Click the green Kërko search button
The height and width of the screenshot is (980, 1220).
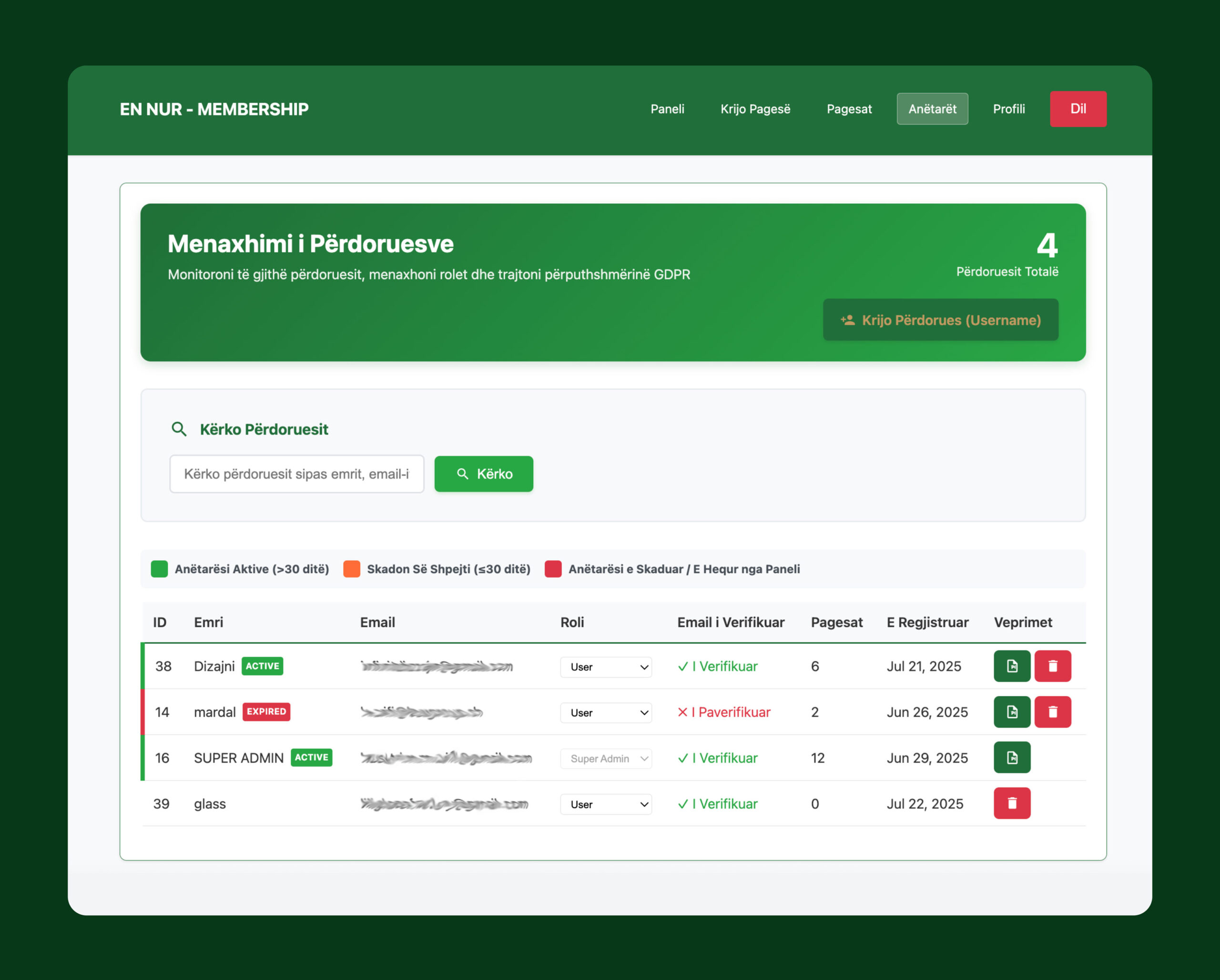(x=484, y=474)
